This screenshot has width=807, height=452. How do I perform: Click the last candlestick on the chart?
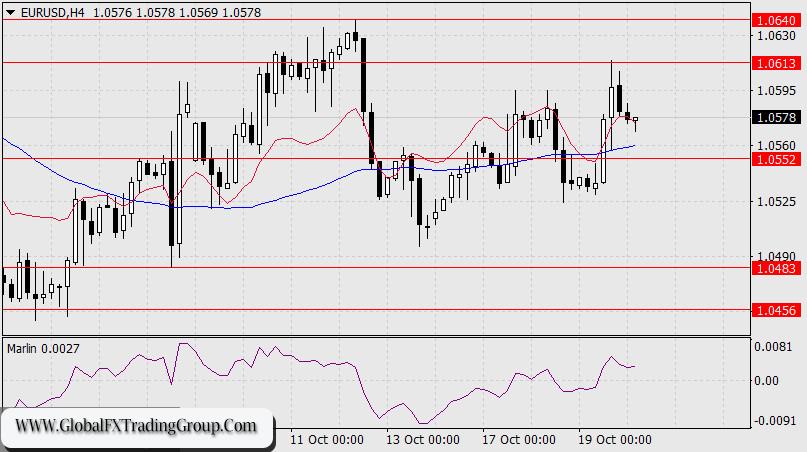click(x=636, y=123)
